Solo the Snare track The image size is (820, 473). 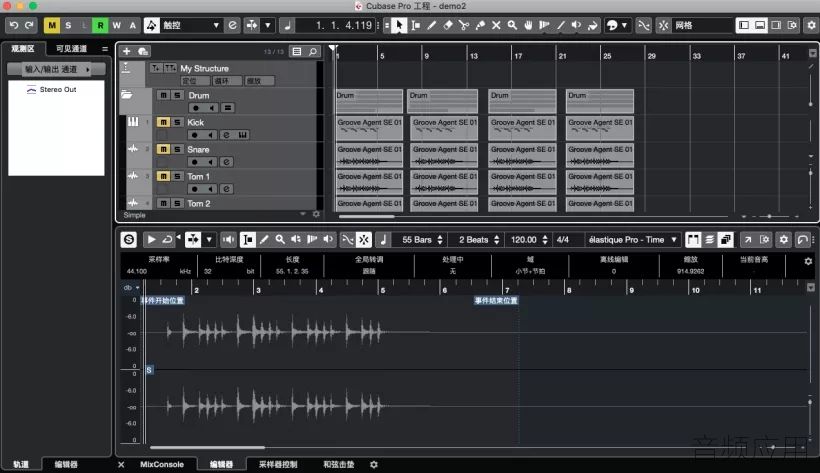pos(177,149)
